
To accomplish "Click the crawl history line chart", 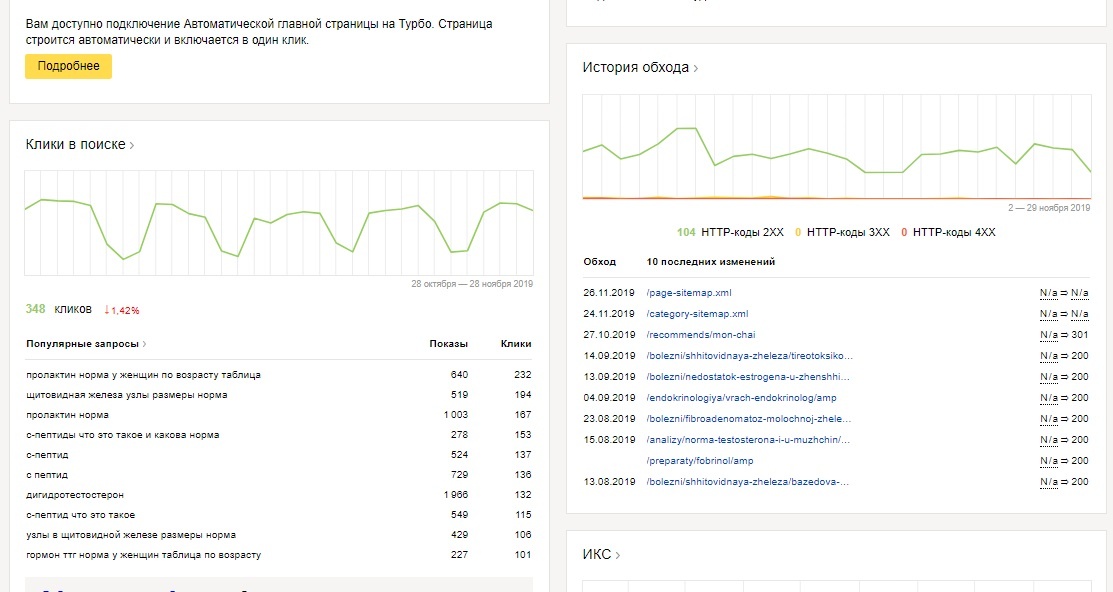I will click(836, 148).
